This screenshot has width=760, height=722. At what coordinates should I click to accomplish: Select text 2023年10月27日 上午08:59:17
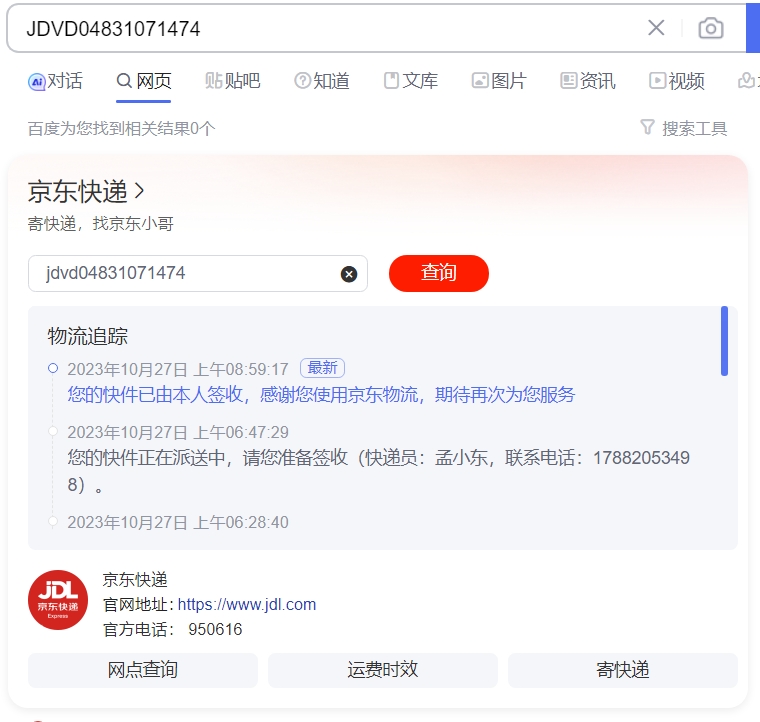coord(178,369)
